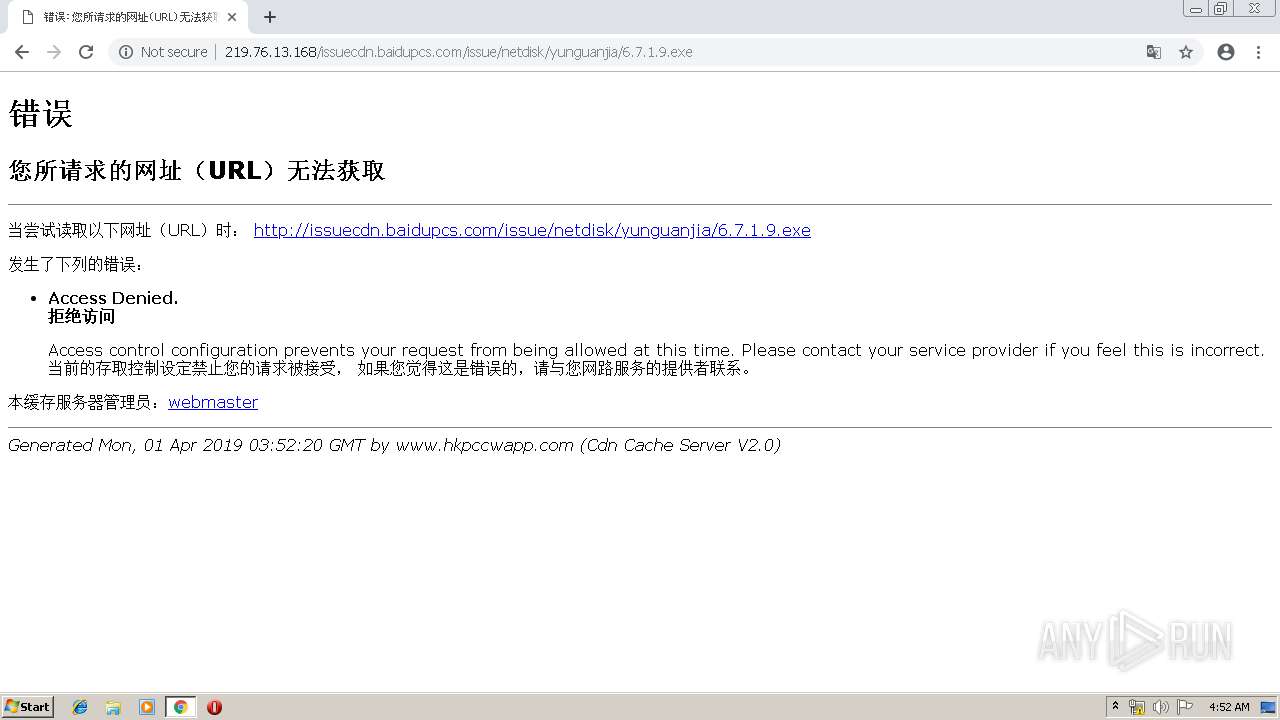The width and height of the screenshot is (1280, 720).
Task: Select the error page tab
Action: coord(128,17)
